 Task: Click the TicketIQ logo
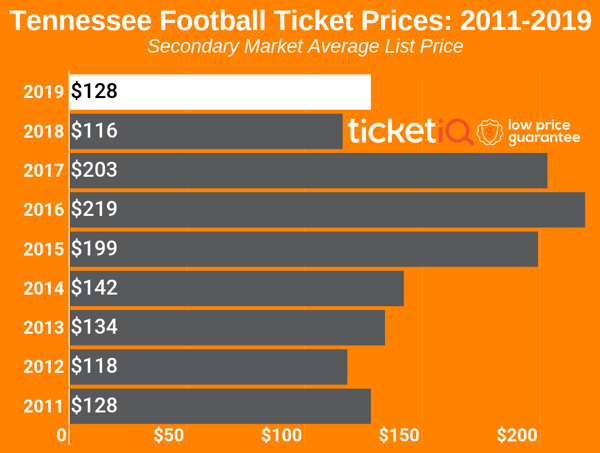[x=411, y=132]
